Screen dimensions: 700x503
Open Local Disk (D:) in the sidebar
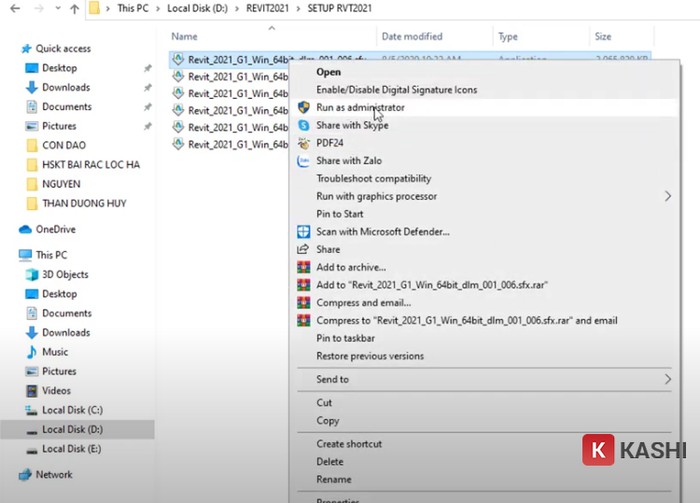[x=72, y=429]
